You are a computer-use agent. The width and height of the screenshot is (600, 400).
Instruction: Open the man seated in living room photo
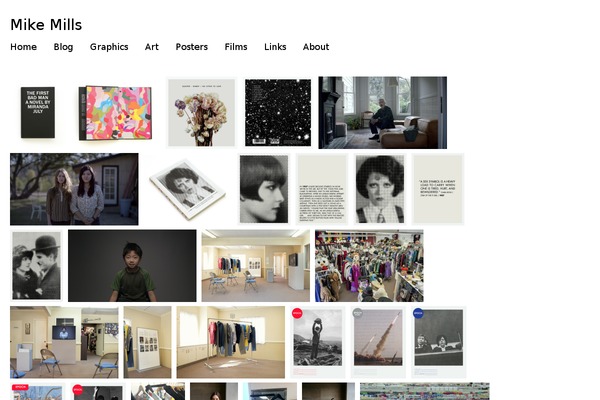click(383, 113)
